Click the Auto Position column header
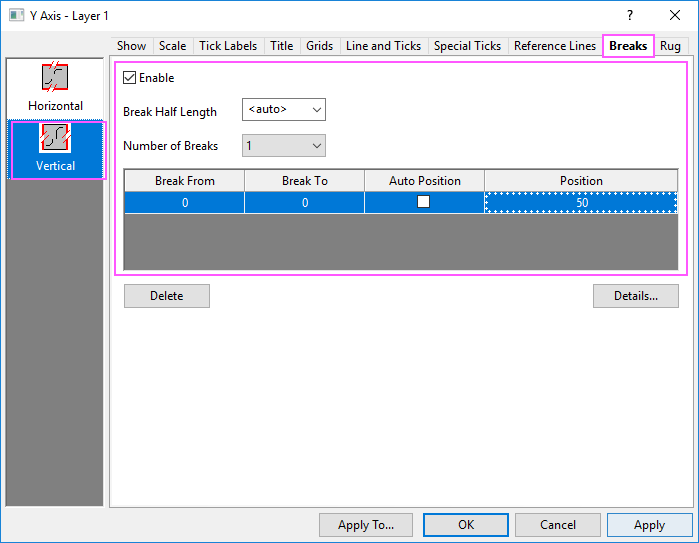 424,181
